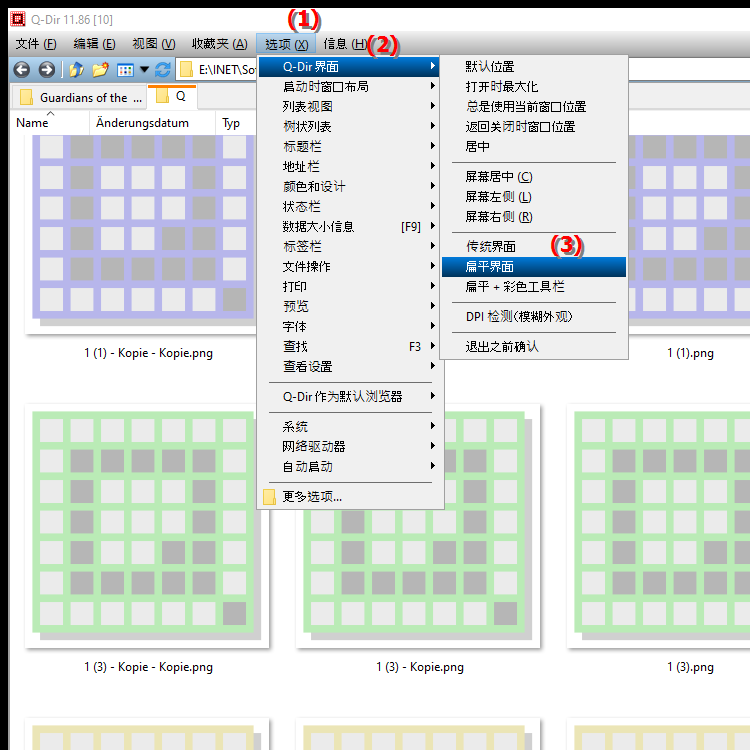This screenshot has height=750, width=750.
Task: Select thumbnail of 1 (3) - Kopie.png
Action: tap(418, 579)
